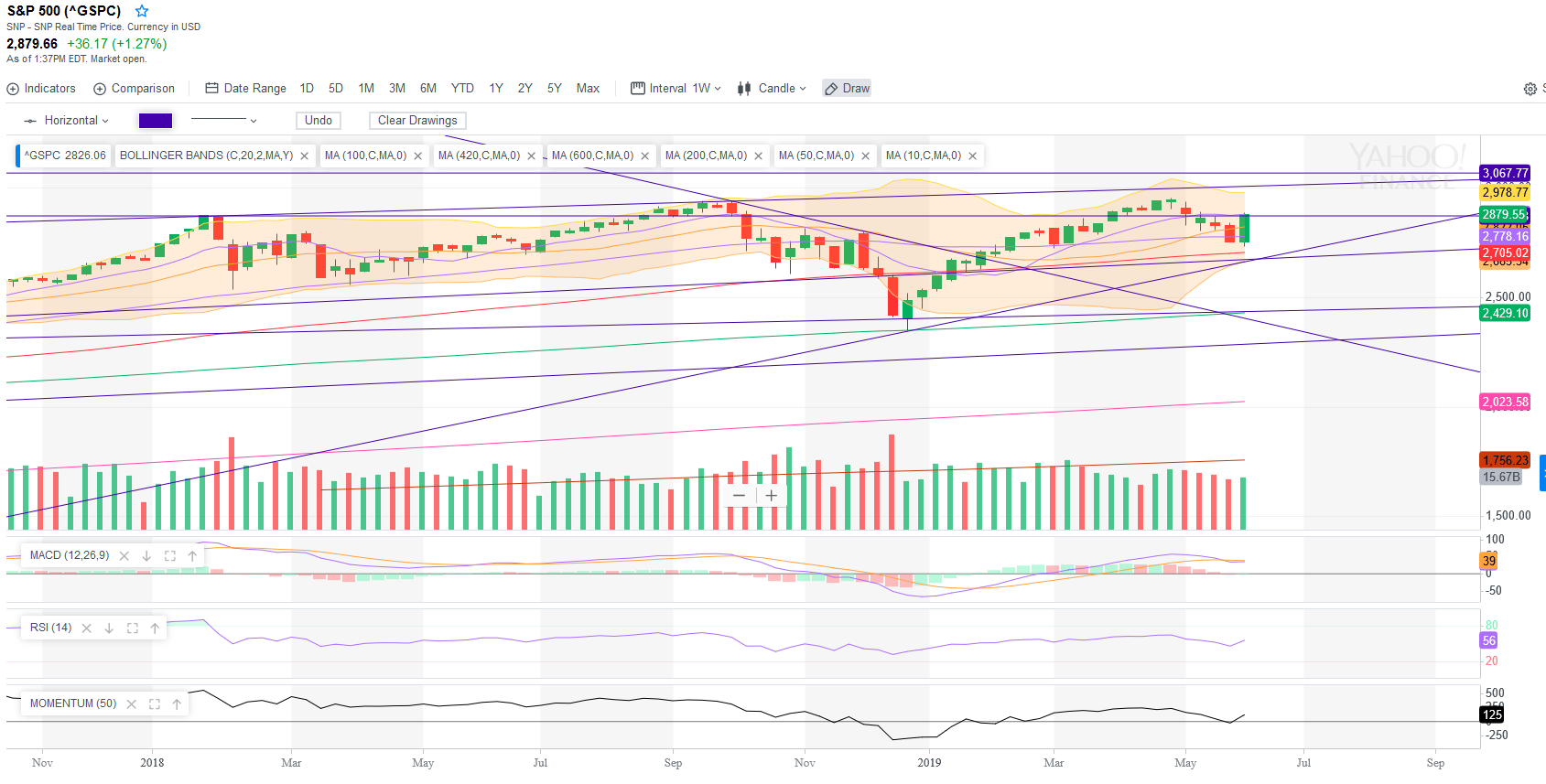Toggle the Draw mode button
Image resolution: width=1546 pixels, height=784 pixels.
847,89
